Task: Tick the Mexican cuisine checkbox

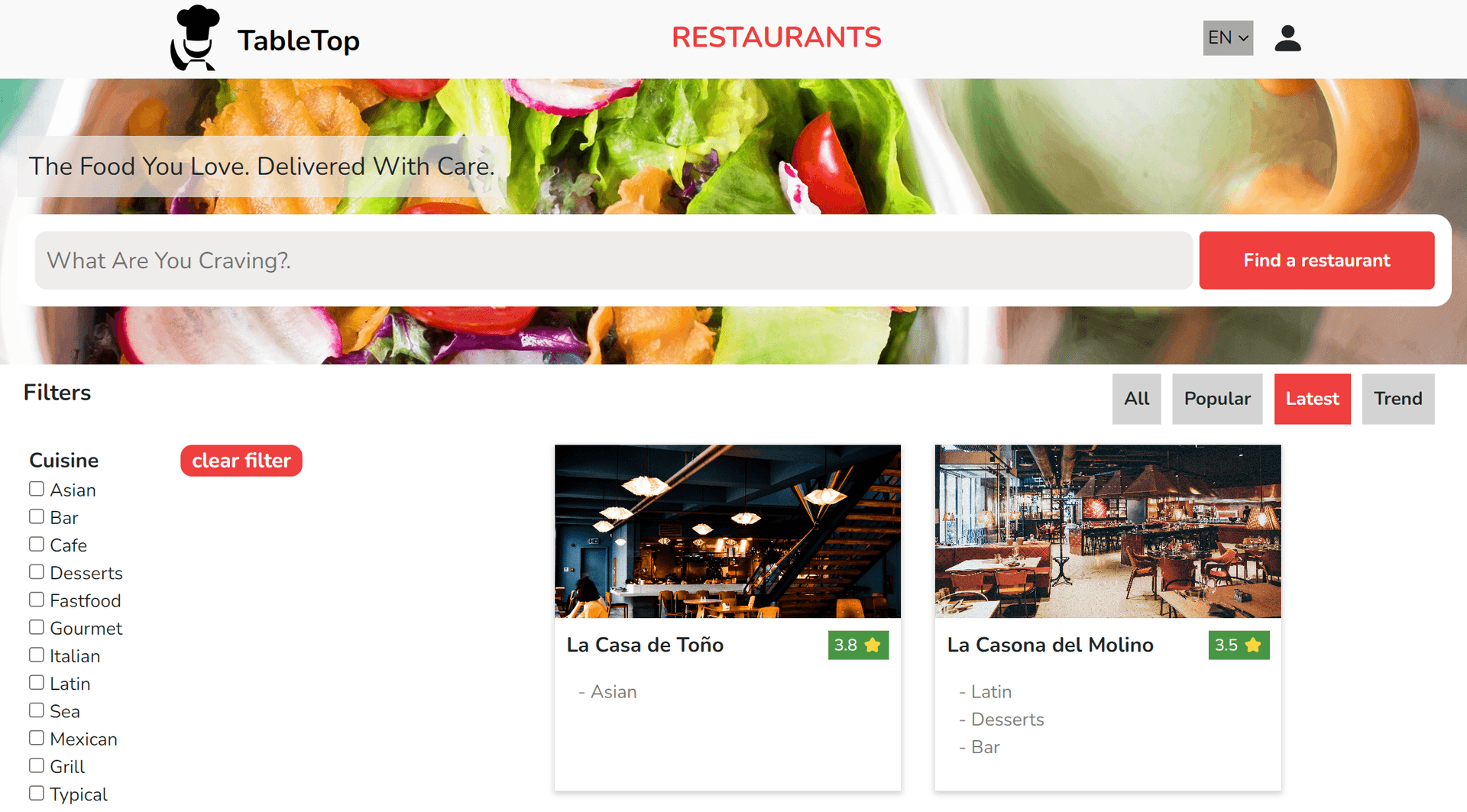Action: [x=37, y=738]
